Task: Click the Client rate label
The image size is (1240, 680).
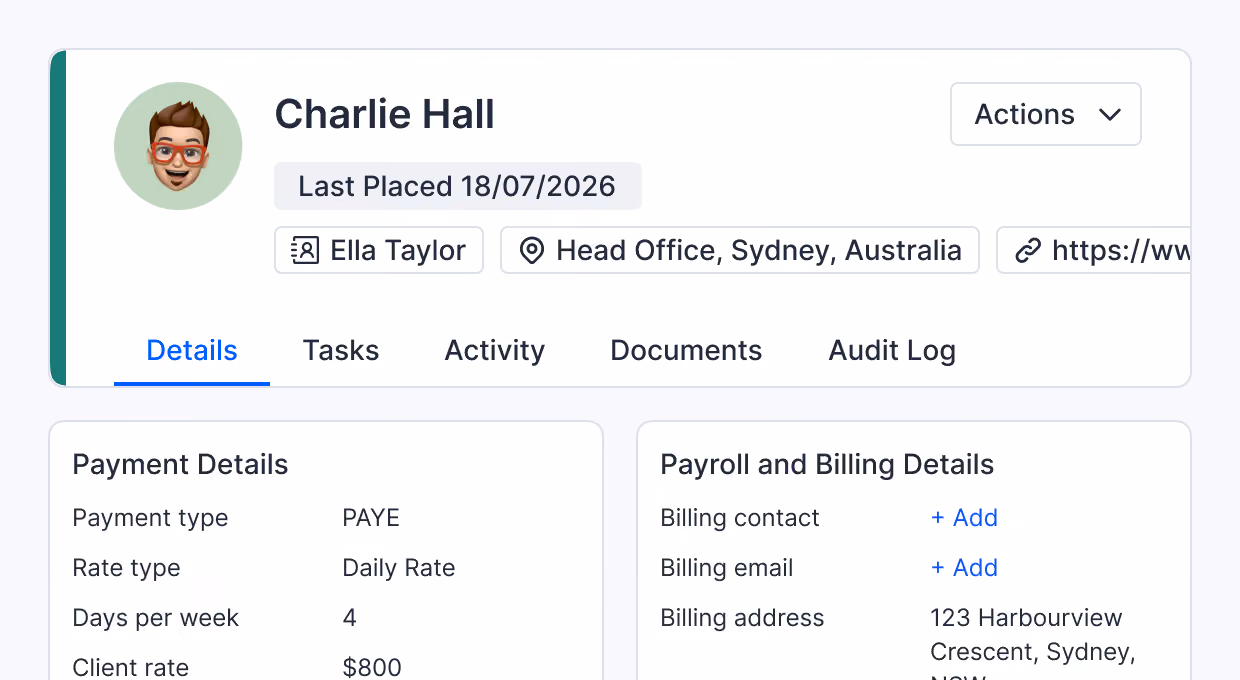Action: pos(130,667)
